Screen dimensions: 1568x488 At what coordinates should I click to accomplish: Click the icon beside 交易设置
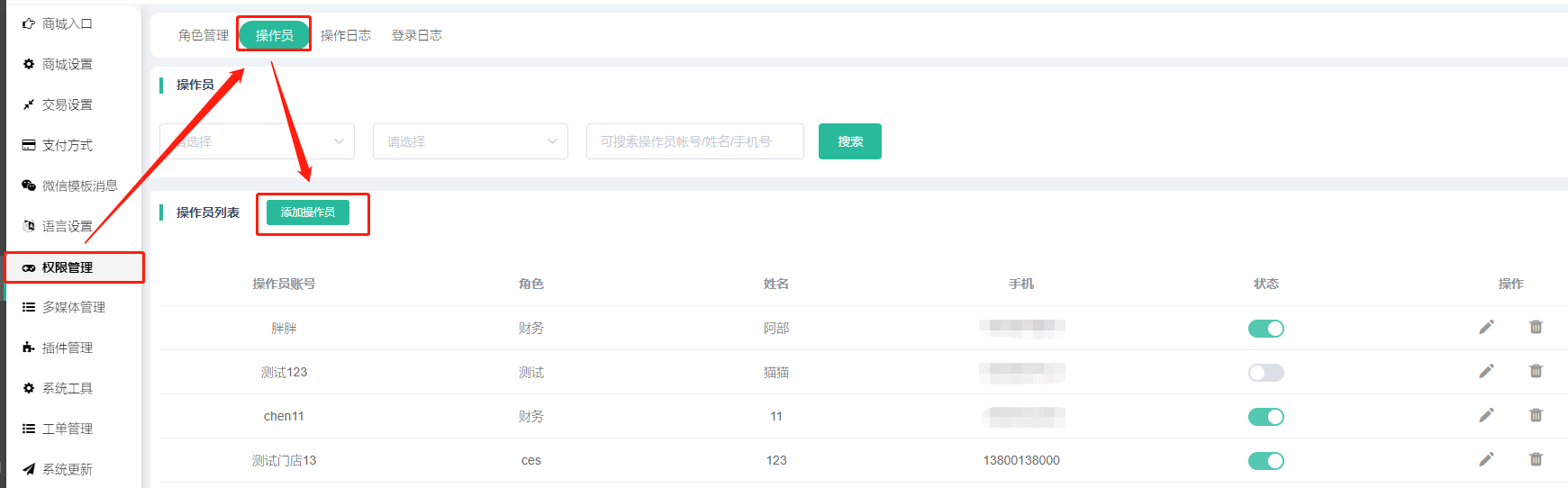click(x=29, y=104)
